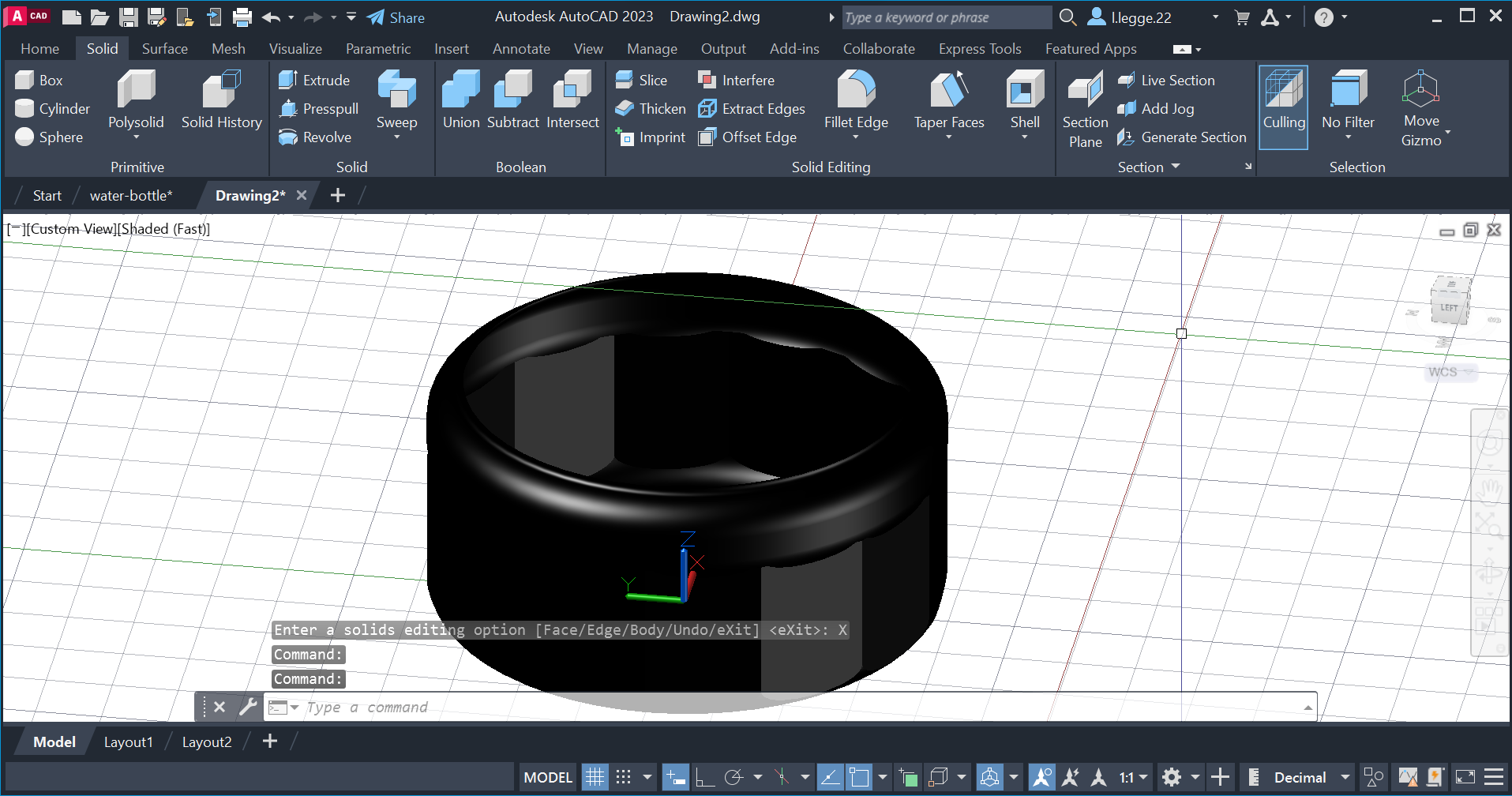Viewport: 1512px width, 796px height.
Task: Click Offset Edge
Action: point(748,137)
